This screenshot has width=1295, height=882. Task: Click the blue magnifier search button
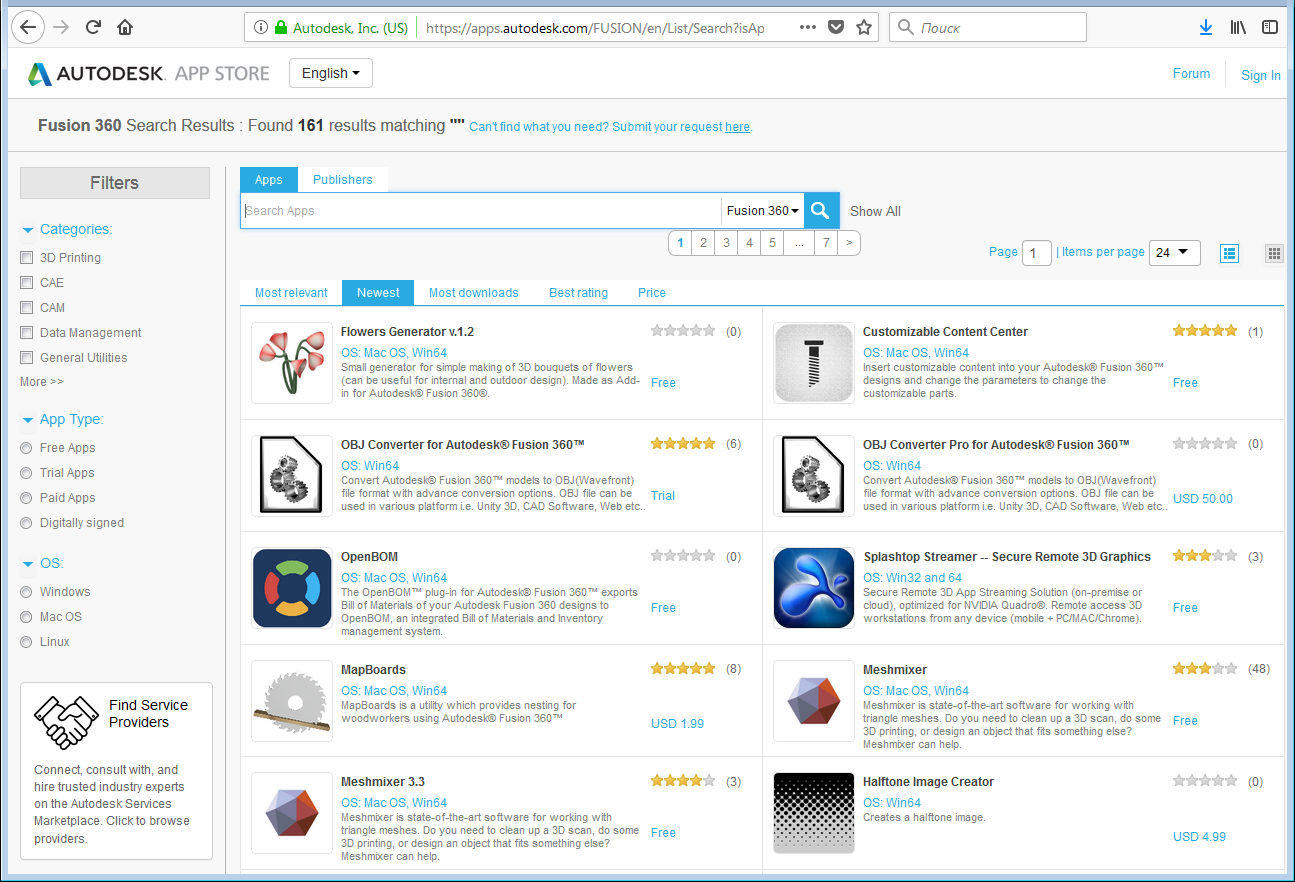820,210
